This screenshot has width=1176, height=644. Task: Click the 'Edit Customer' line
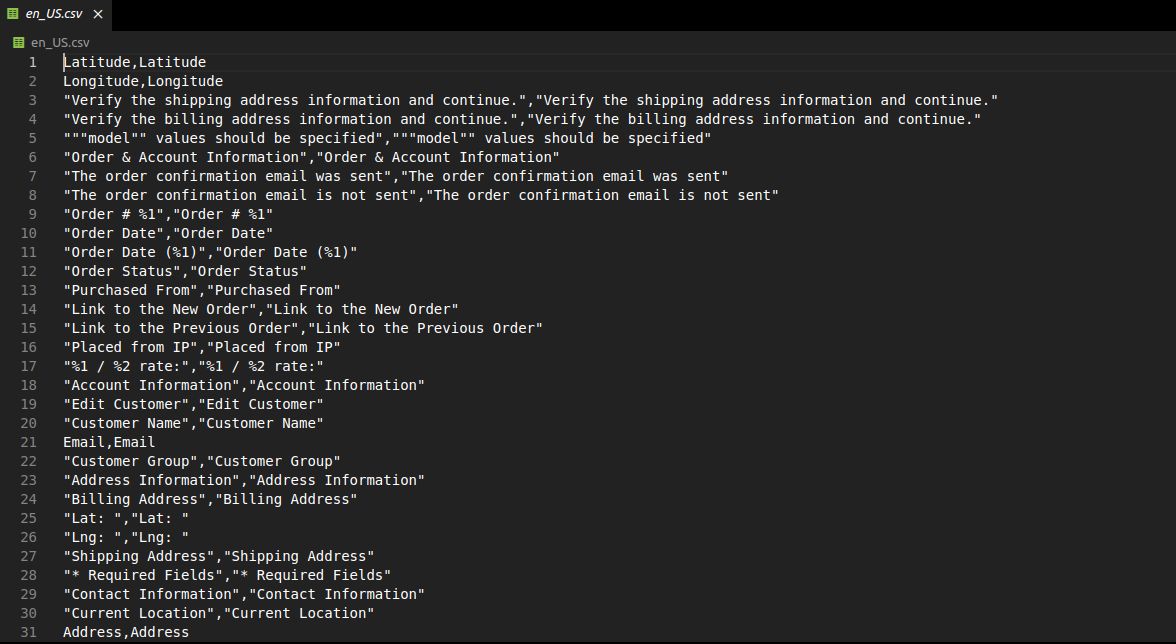click(194, 404)
